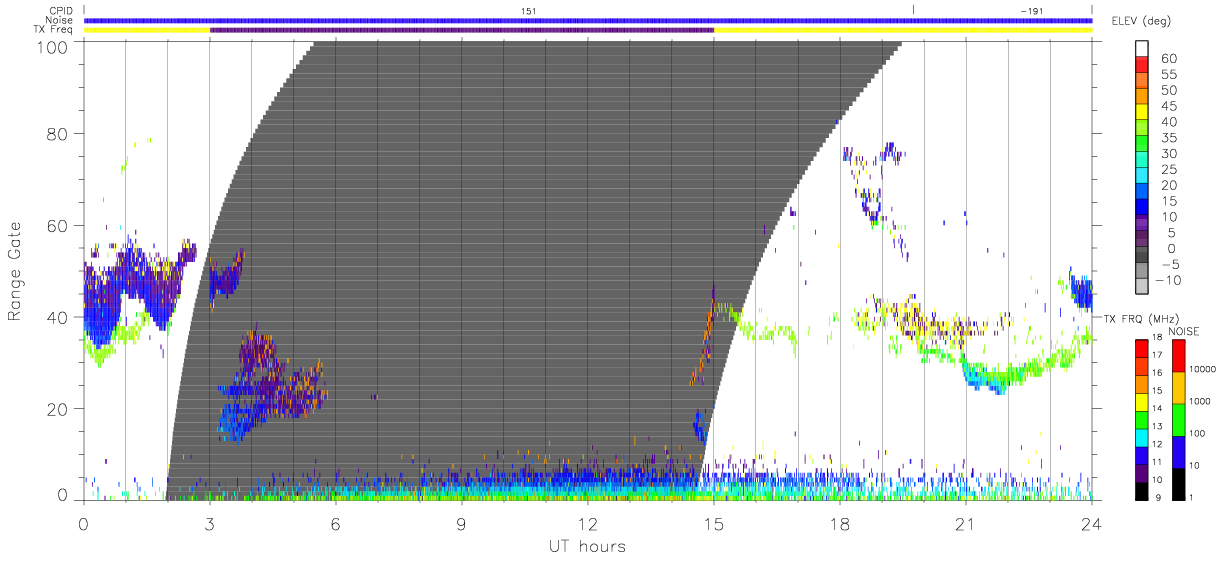The width and height of the screenshot is (1228, 567).
Task: Click the 'UT hours' axis title
Action: click(x=586, y=546)
